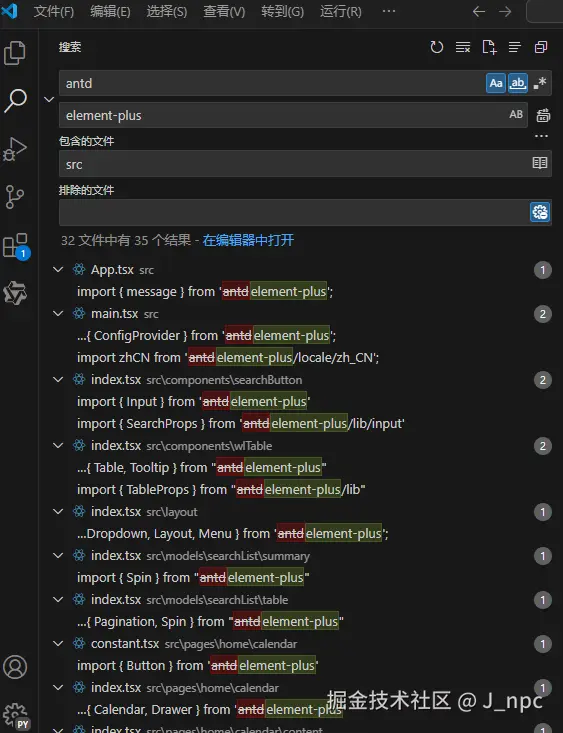Open the main.tsx file row

click(299, 313)
